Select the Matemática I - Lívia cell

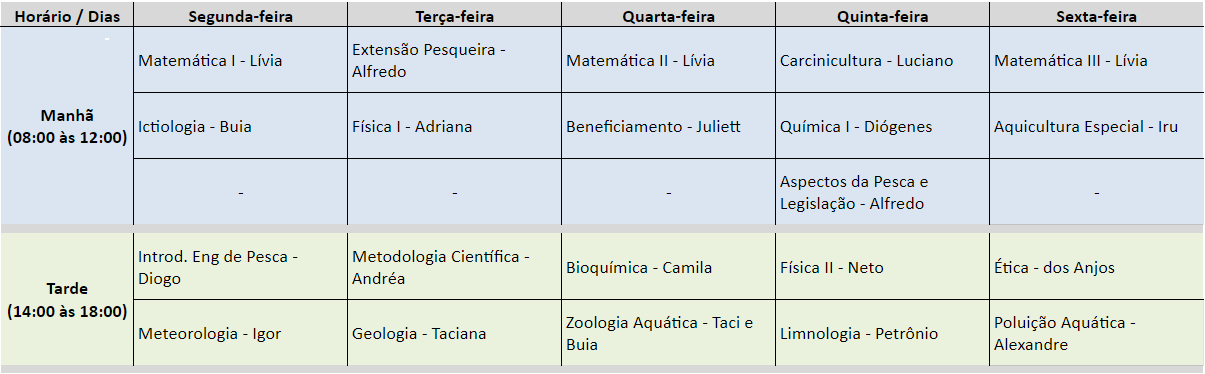point(240,60)
